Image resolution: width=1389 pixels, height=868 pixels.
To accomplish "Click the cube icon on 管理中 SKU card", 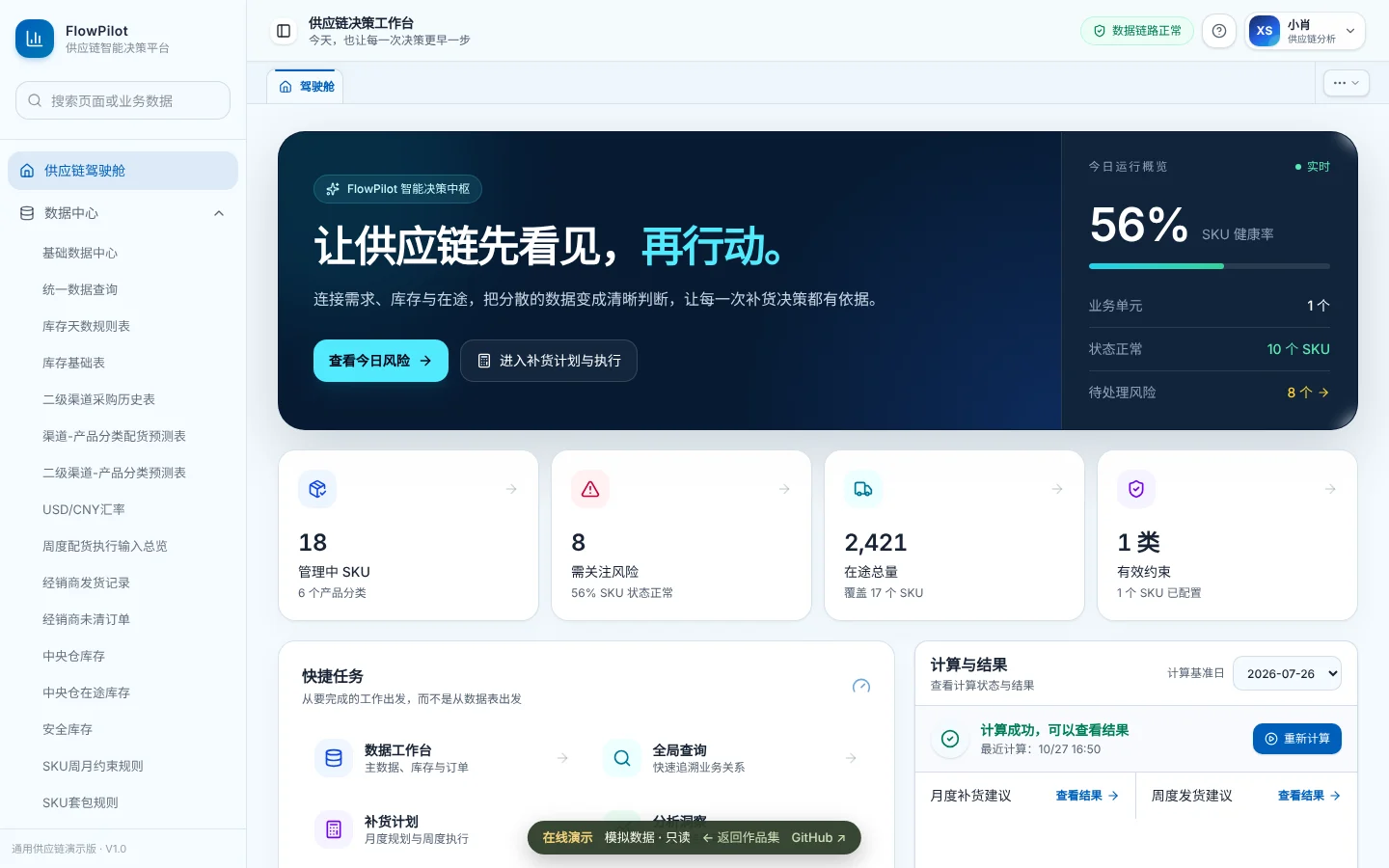I will pos(317,489).
